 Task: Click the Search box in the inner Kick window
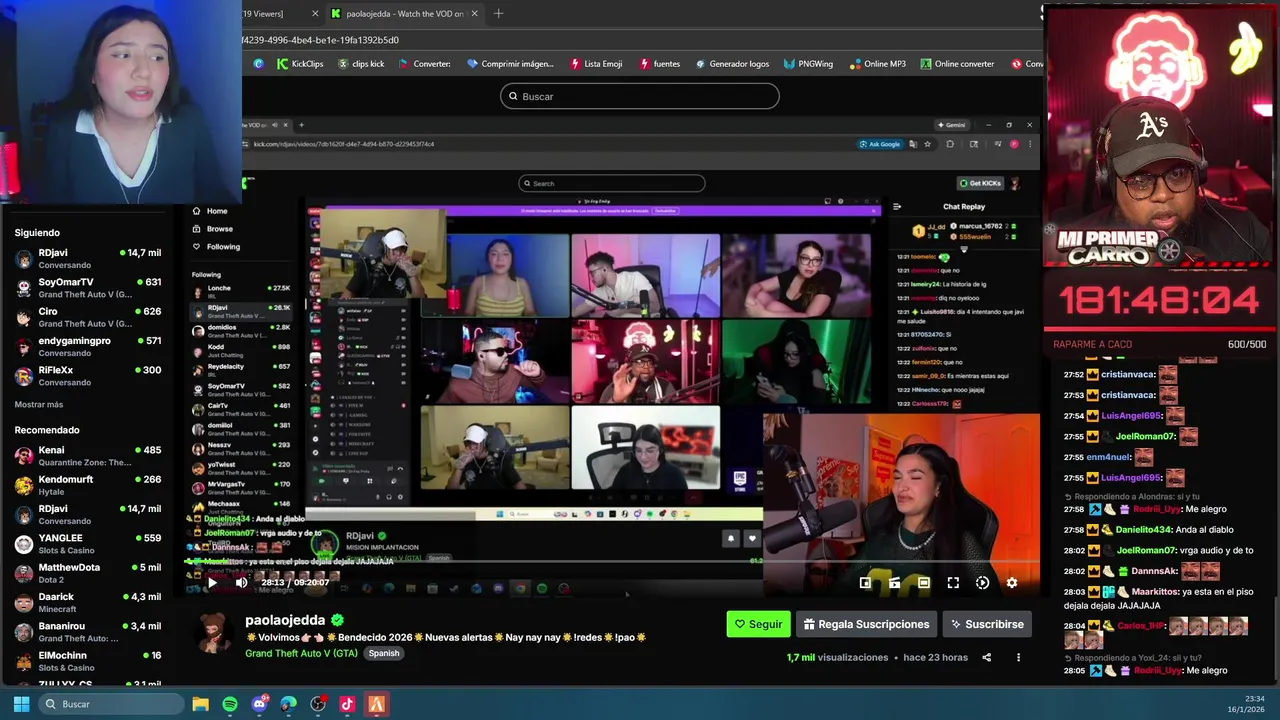click(x=612, y=183)
